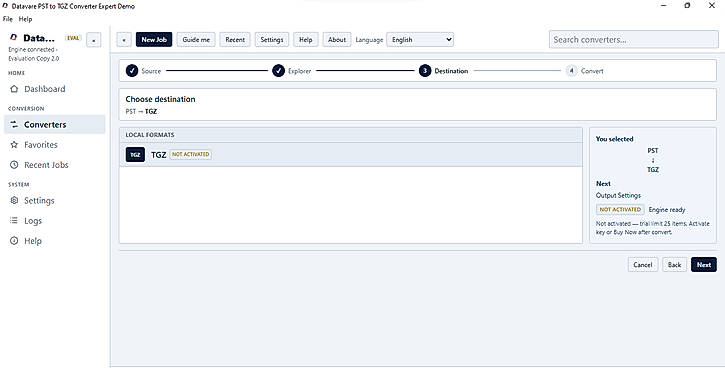The width and height of the screenshot is (725, 368).
Task: Click the Logs list icon
Action: click(x=14, y=221)
